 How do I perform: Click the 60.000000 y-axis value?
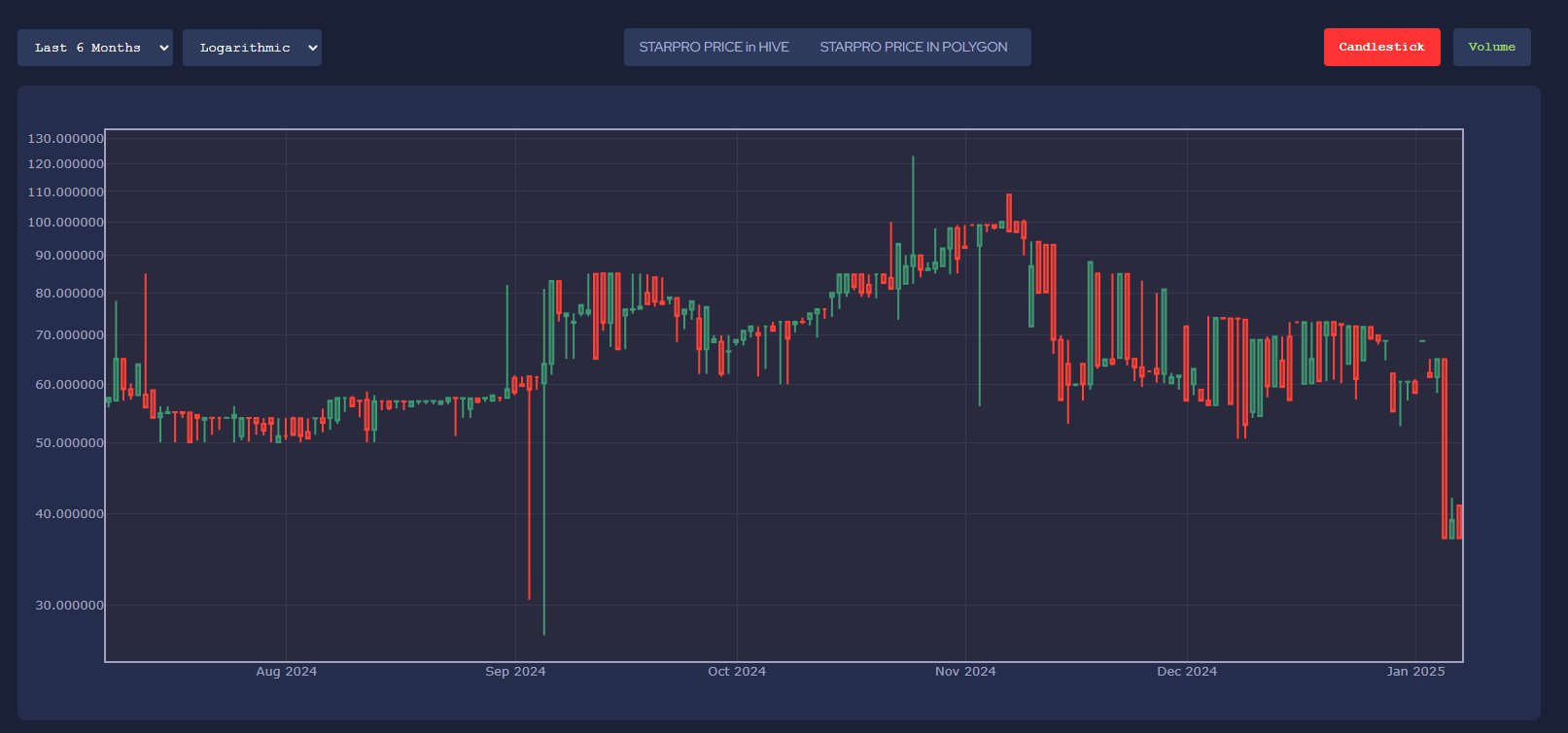coord(69,385)
